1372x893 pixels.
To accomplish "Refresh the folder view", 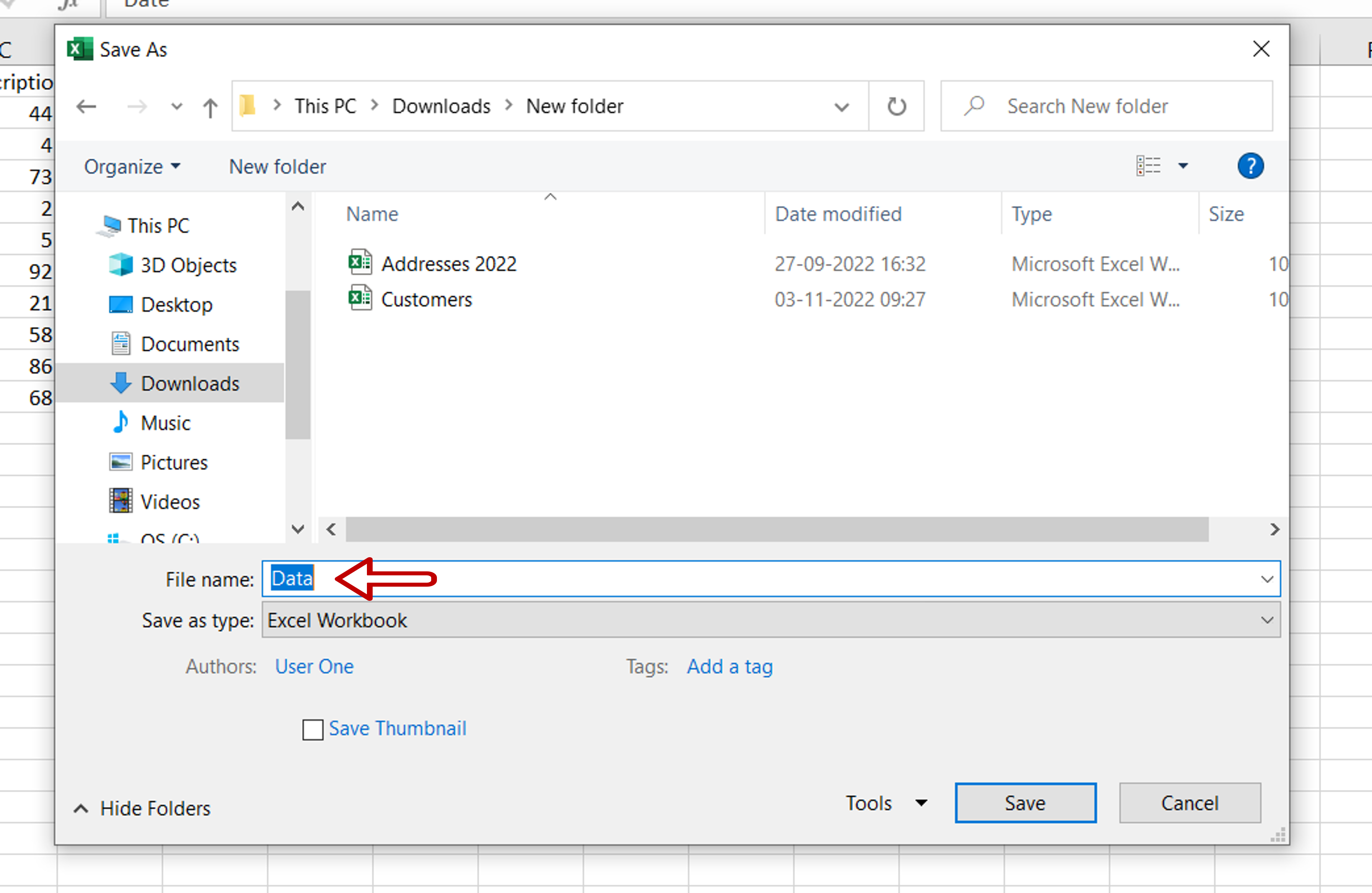I will coord(896,106).
